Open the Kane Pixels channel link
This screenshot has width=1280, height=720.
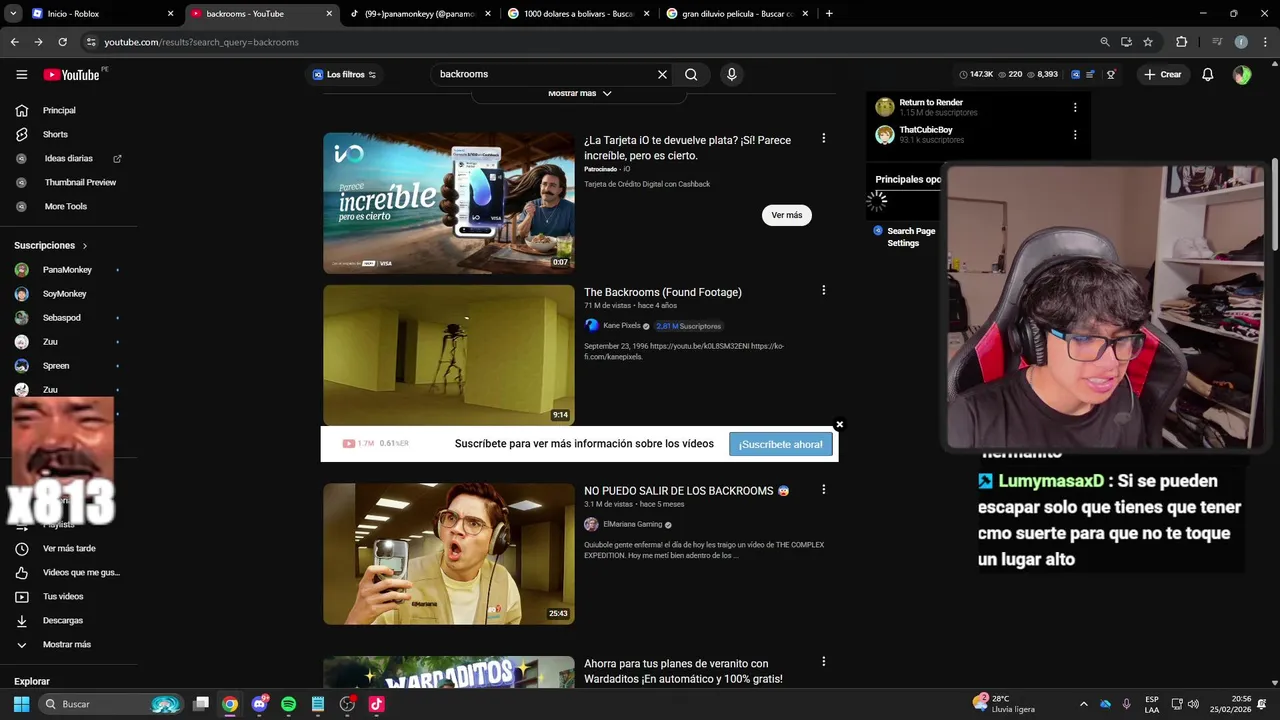tap(621, 325)
